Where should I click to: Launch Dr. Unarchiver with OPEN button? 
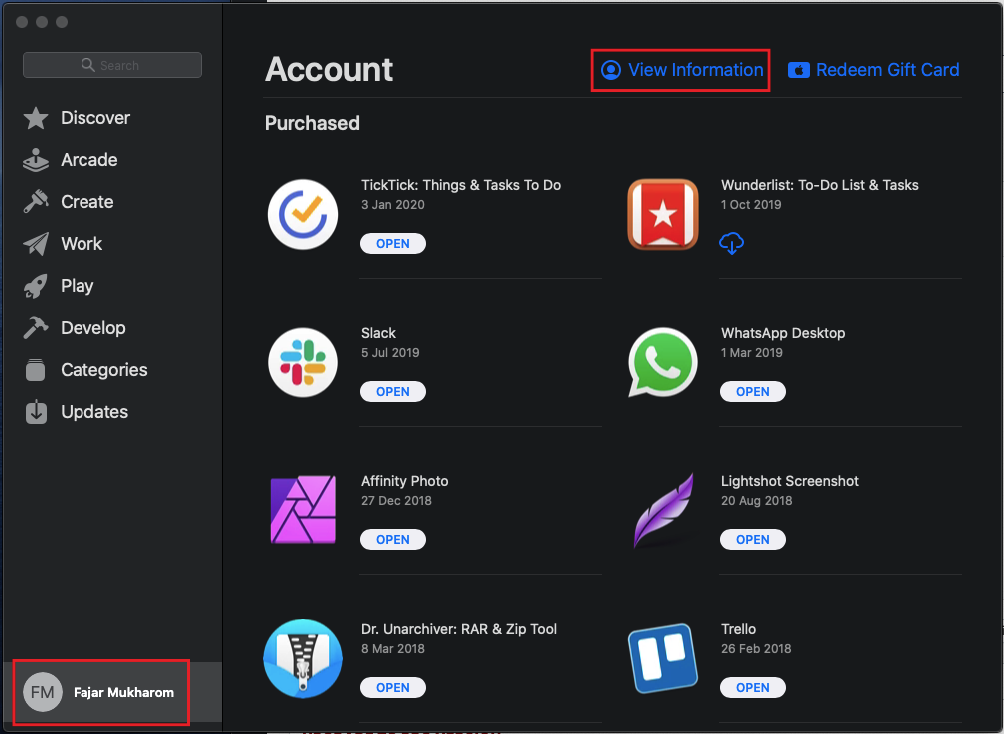pos(393,687)
